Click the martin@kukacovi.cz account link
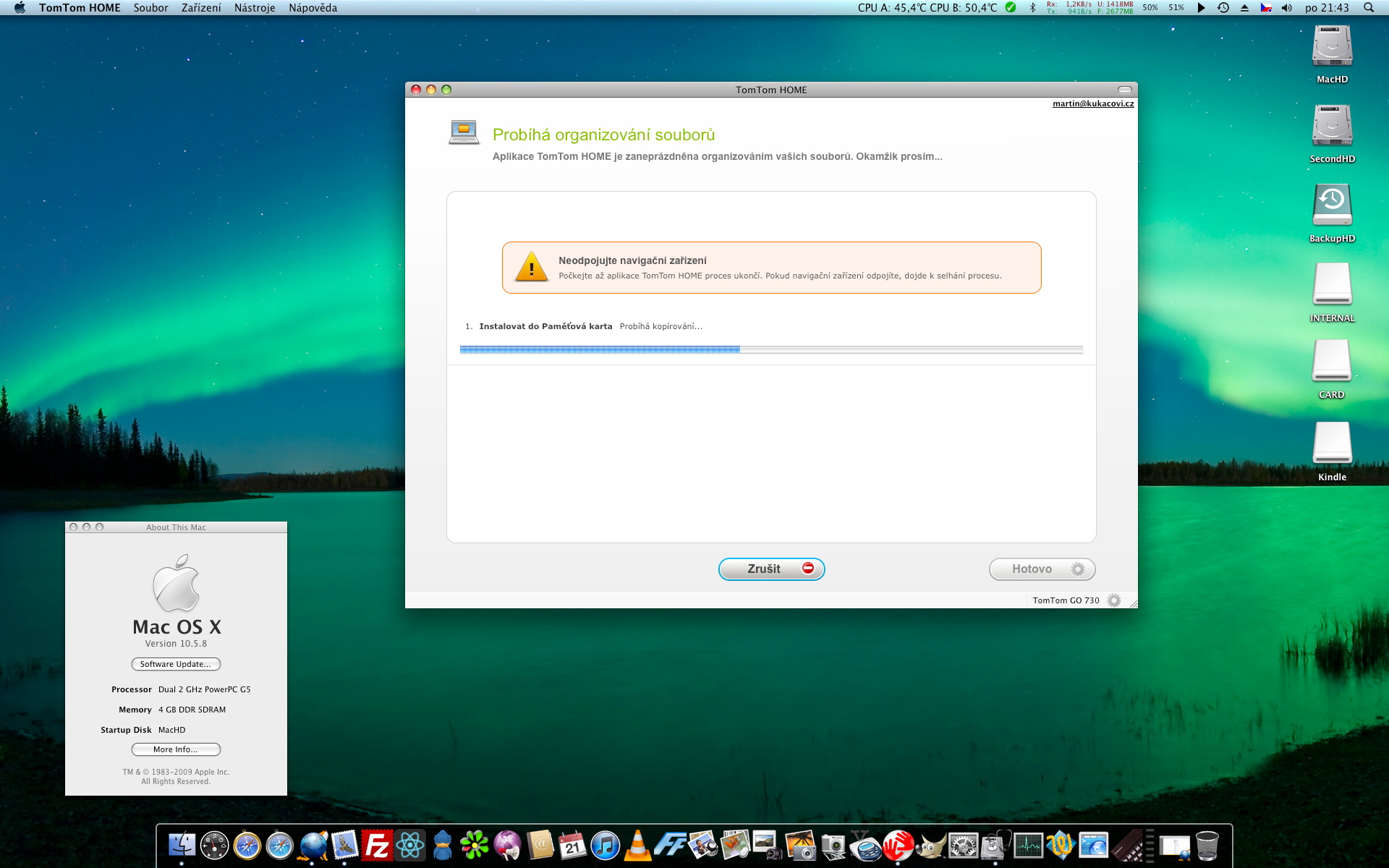The width and height of the screenshot is (1389, 868). 1092,103
